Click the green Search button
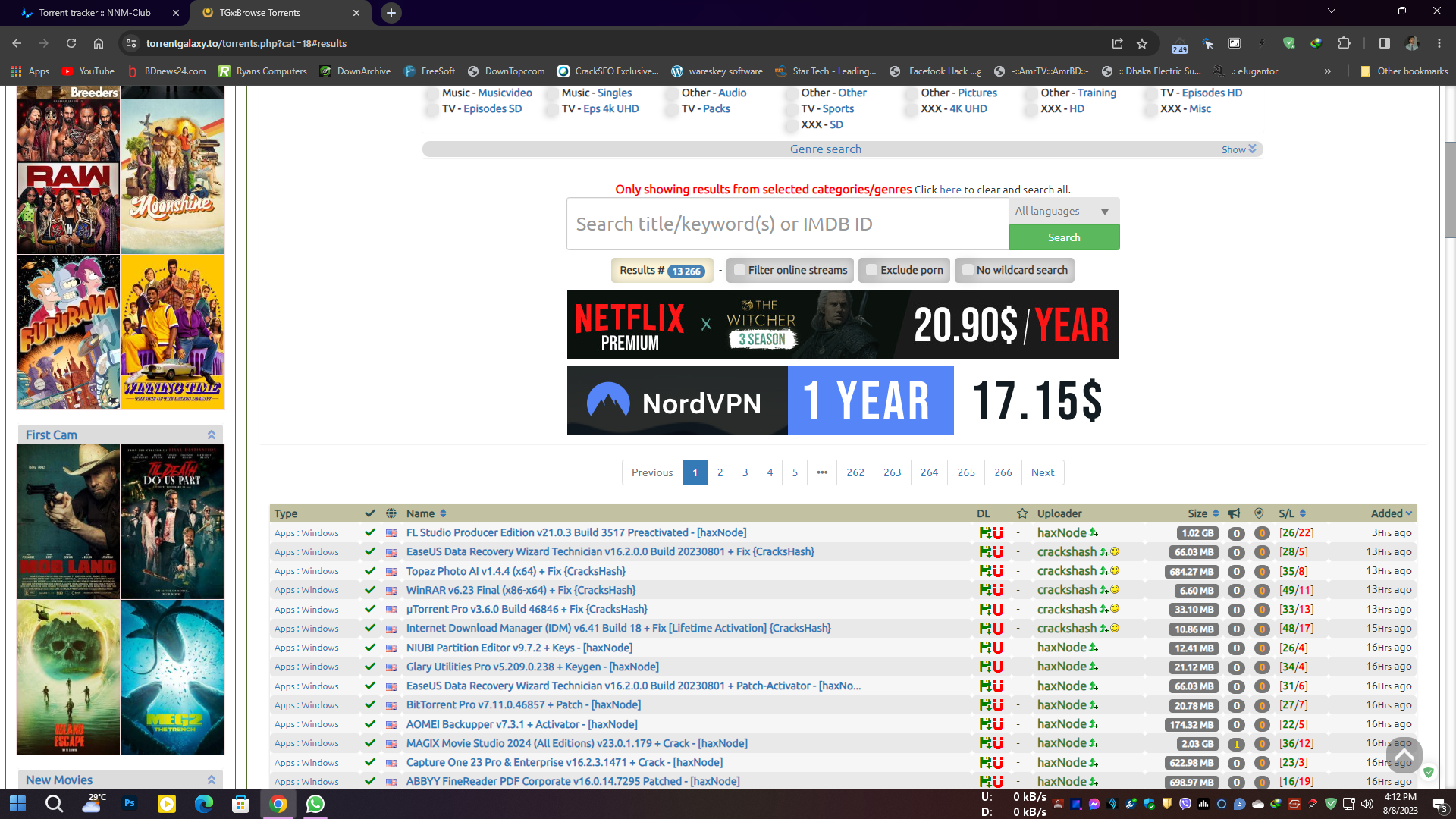 1064,237
